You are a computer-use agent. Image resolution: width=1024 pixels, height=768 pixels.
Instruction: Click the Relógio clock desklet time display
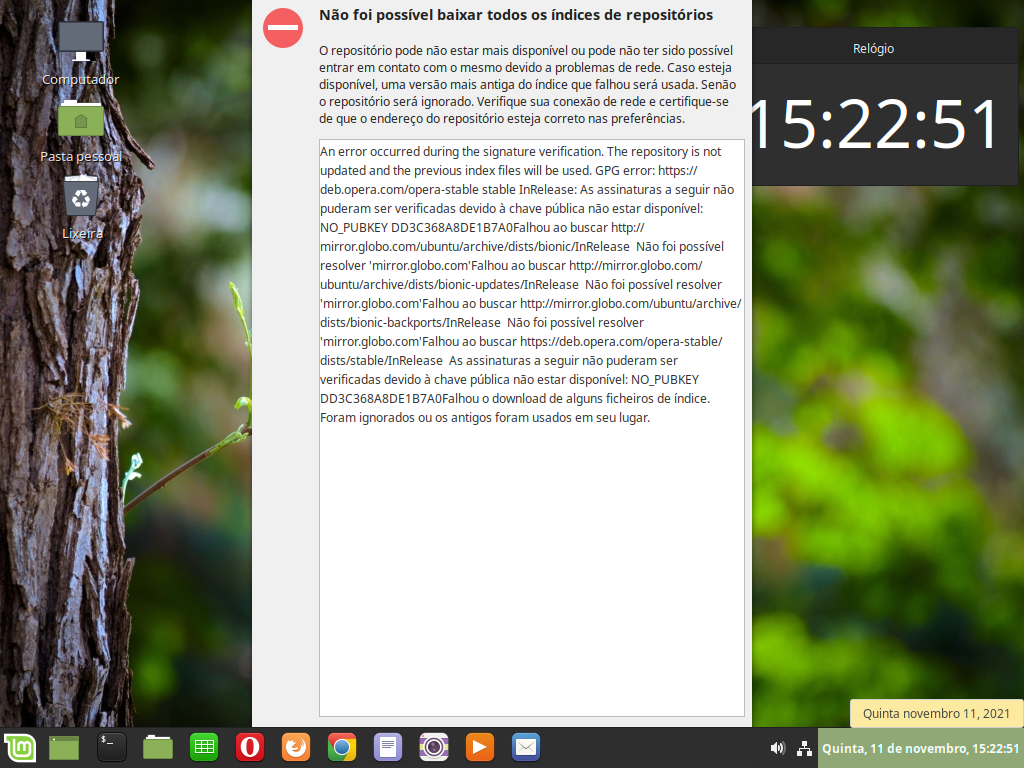874,125
